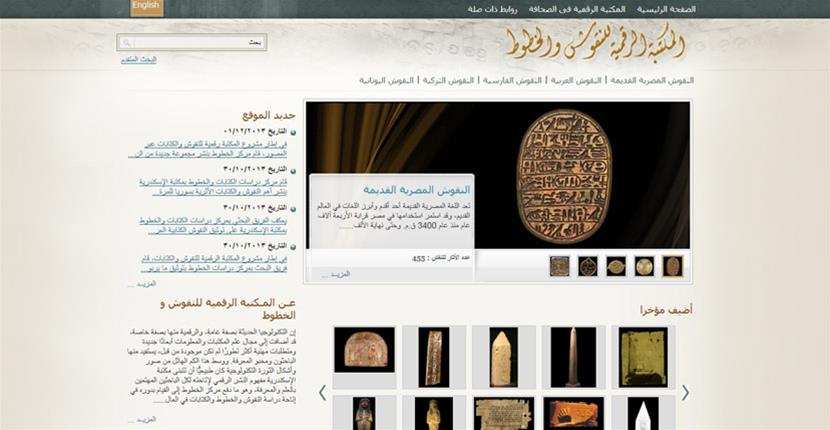Show previous items with the left carousel arrow
This screenshot has height=430, width=830.
pos(322,392)
